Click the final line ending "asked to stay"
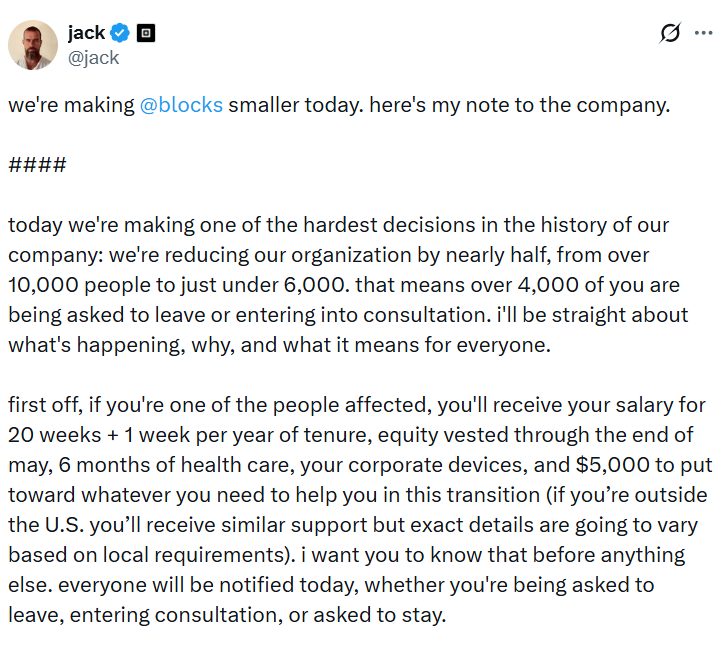The height and width of the screenshot is (645, 722). 225,614
